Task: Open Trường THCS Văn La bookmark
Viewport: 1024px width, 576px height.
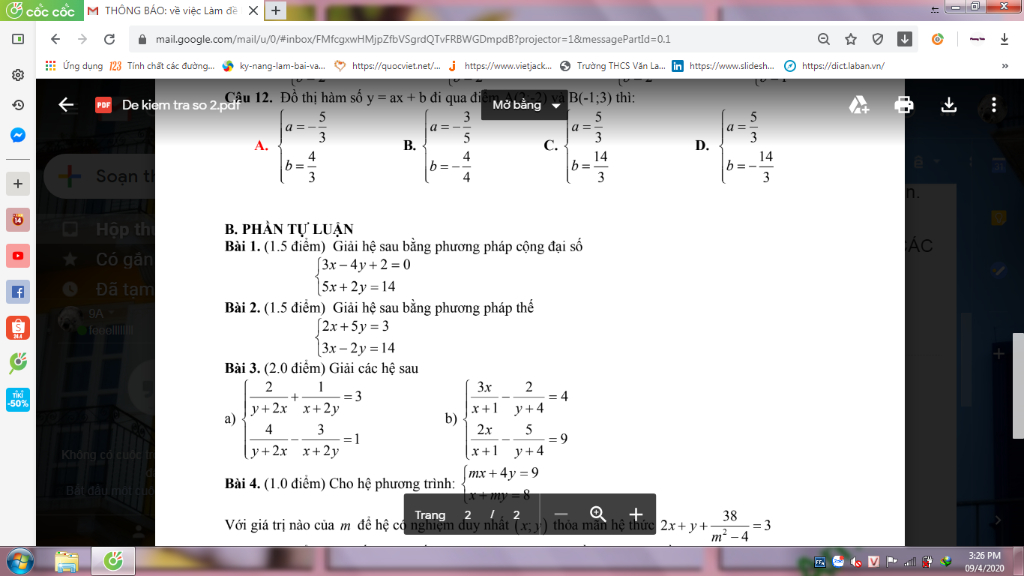Action: pos(613,66)
